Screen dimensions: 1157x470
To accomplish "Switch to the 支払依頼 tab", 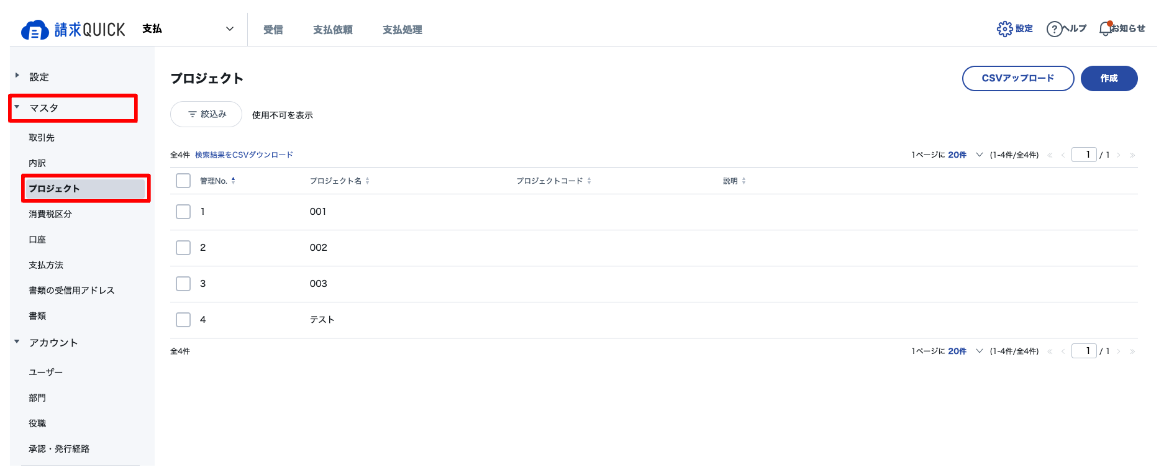I will coord(333,30).
